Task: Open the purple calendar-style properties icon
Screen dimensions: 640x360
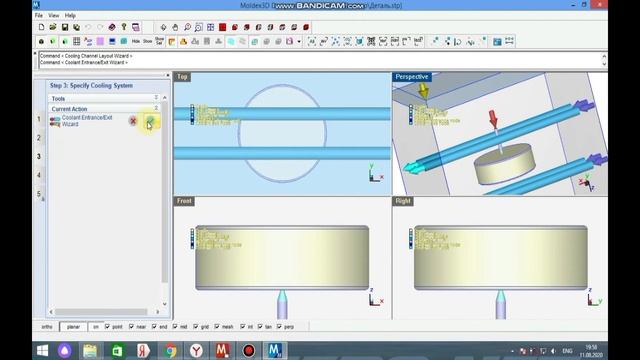Action: (x=136, y=27)
